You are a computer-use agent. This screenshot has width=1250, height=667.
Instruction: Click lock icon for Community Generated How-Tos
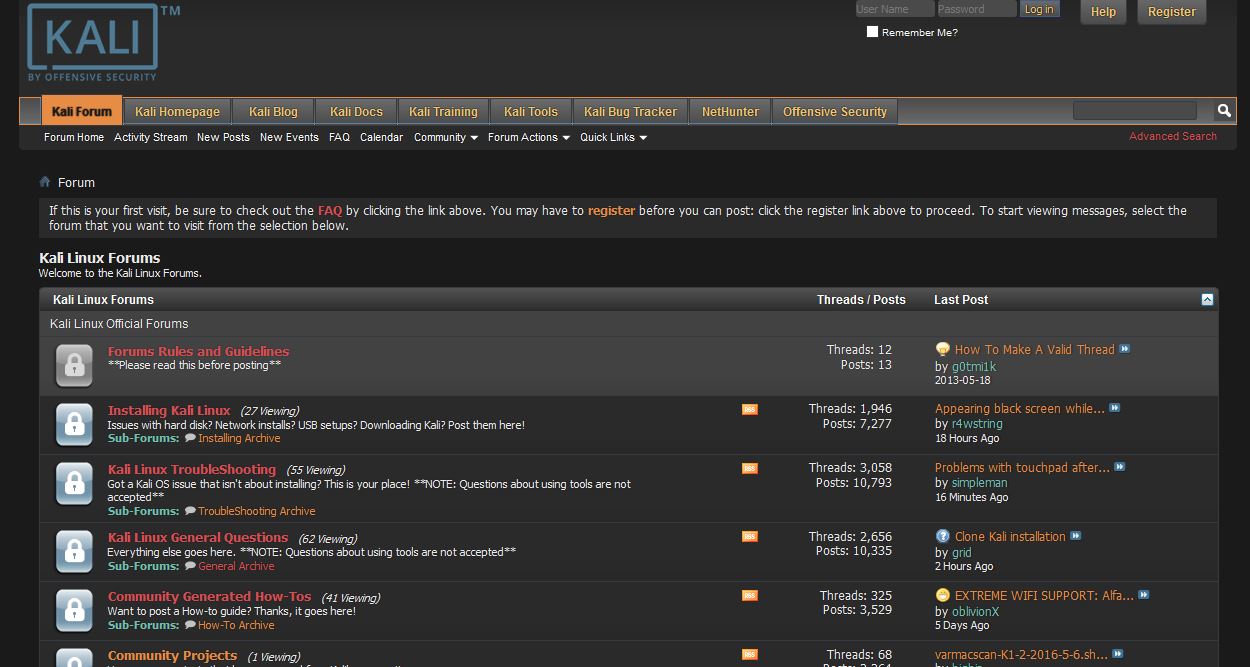(74, 610)
